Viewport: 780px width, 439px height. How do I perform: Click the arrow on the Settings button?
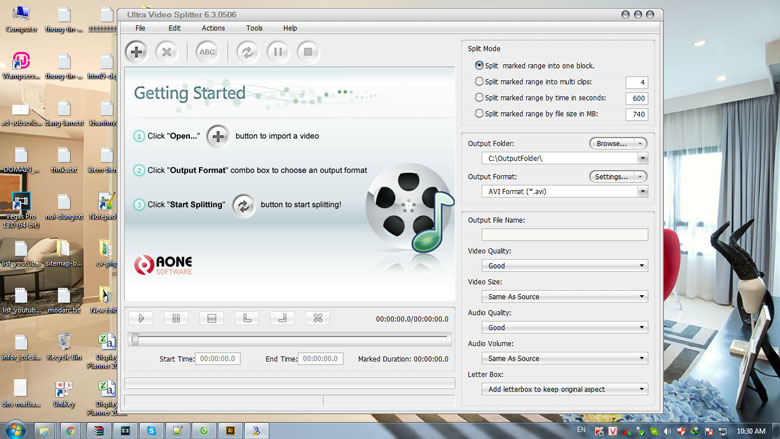(640, 176)
